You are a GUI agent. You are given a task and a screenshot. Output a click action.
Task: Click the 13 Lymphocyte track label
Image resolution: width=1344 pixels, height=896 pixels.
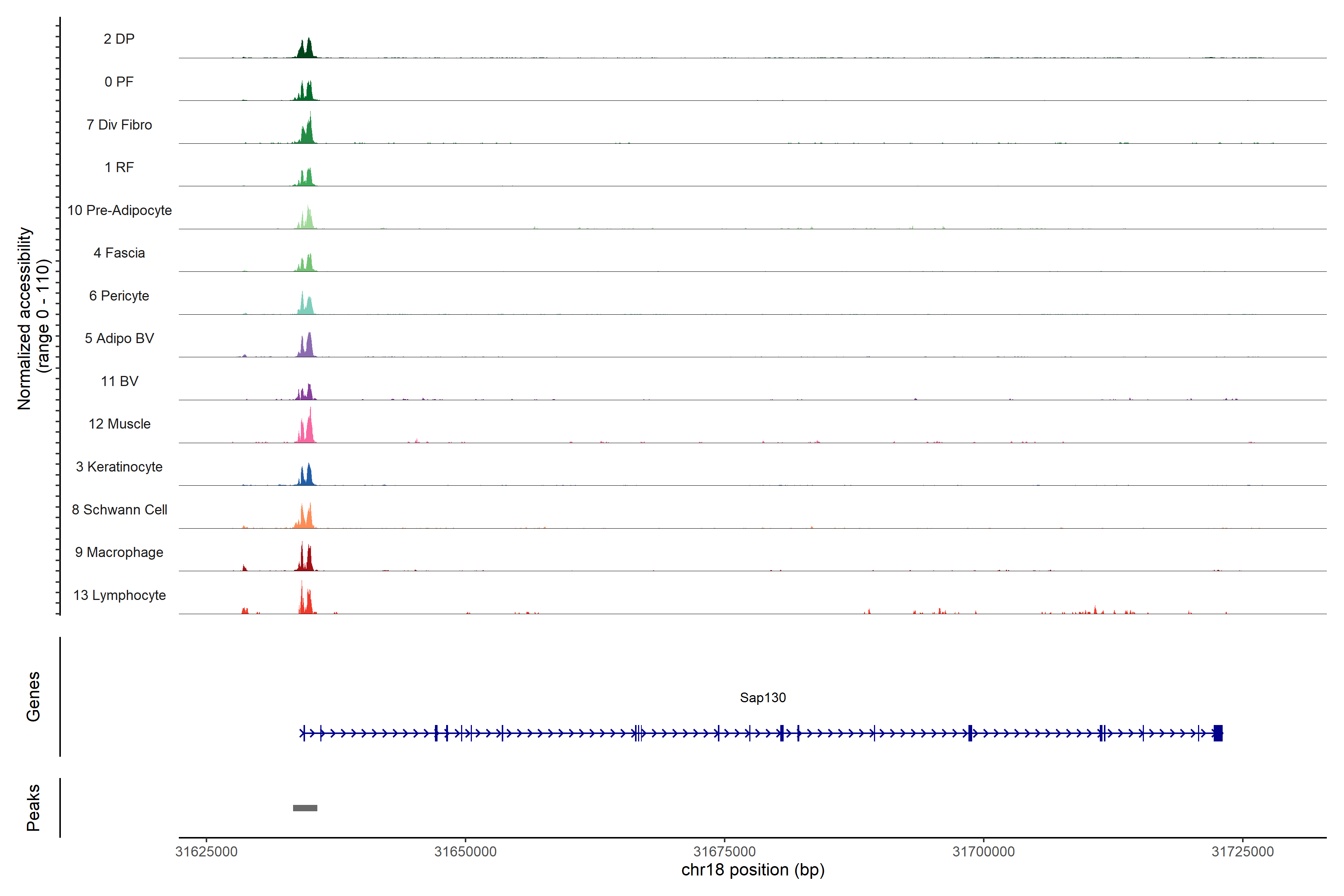tap(119, 595)
